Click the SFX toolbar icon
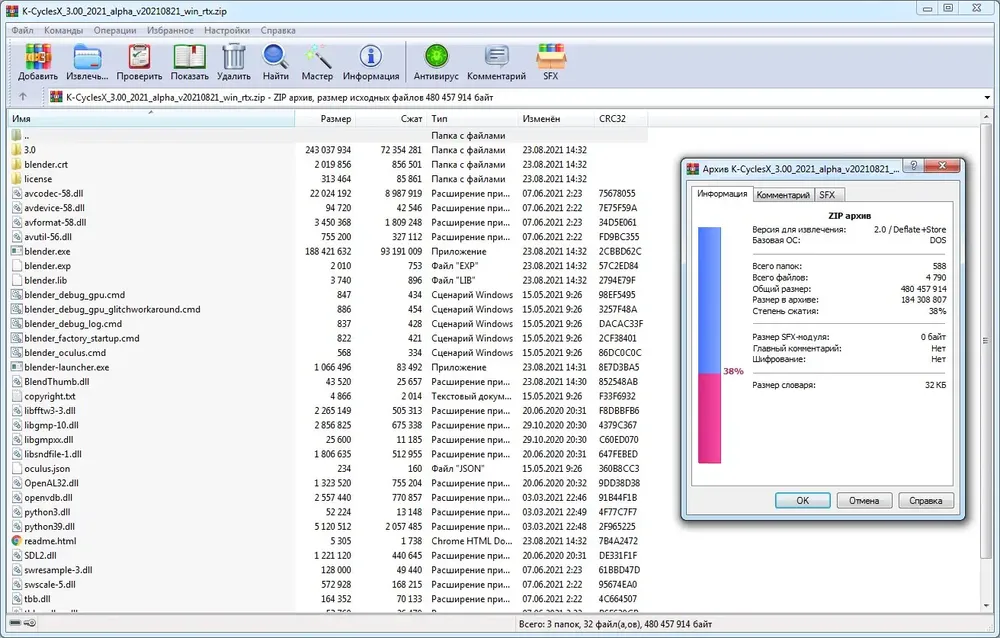1000x638 pixels. (550, 57)
